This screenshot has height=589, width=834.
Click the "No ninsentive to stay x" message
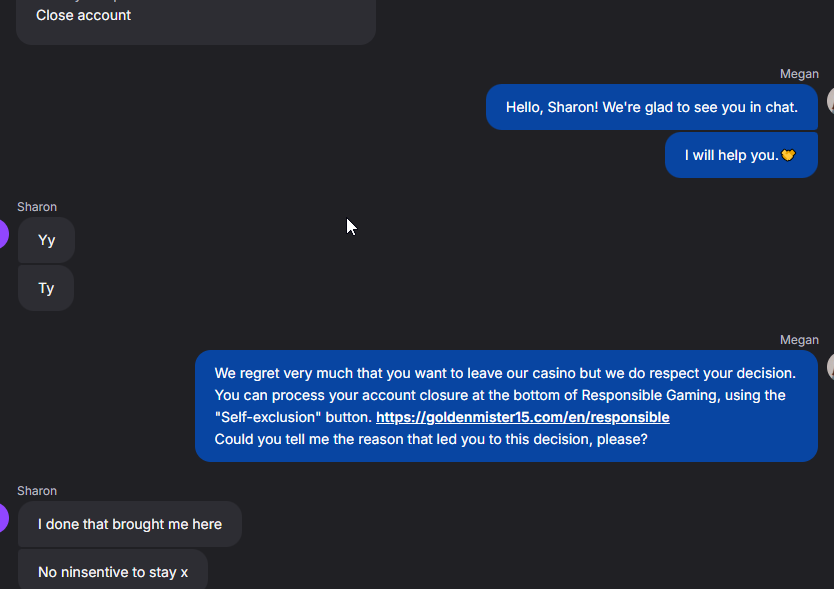point(113,570)
